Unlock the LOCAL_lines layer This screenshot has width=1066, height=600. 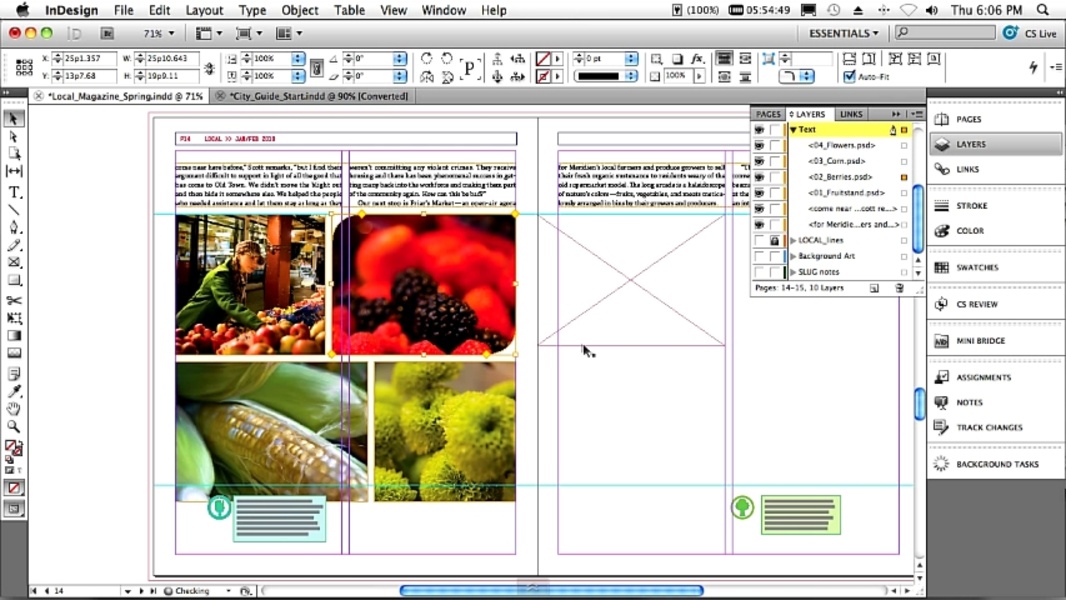click(774, 241)
